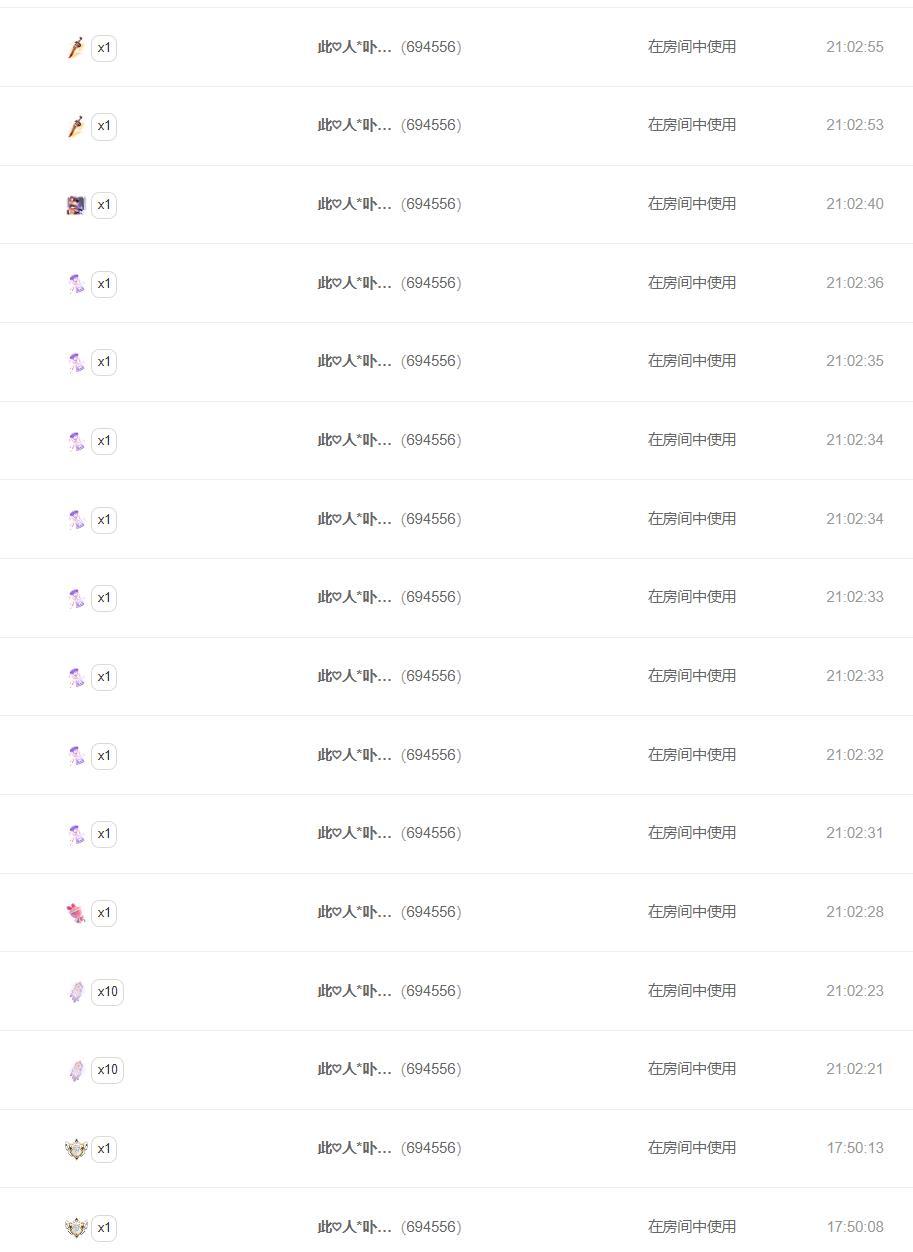
Task: Click the x10 quantity badge at 21:02:21
Action: pyautogui.click(x=107, y=1070)
